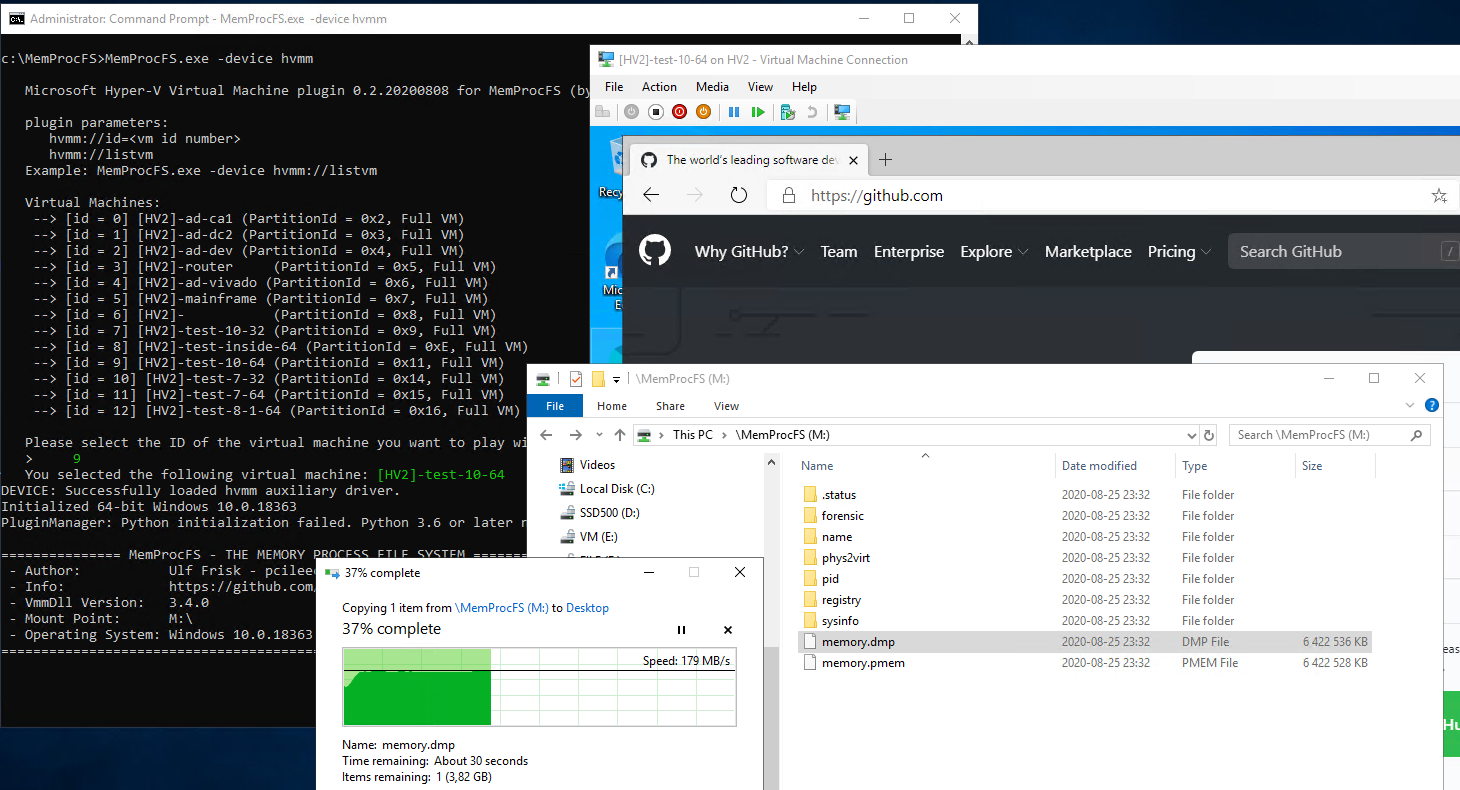1460x790 pixels.
Task: Click the Explorer help question mark icon
Action: (1431, 405)
